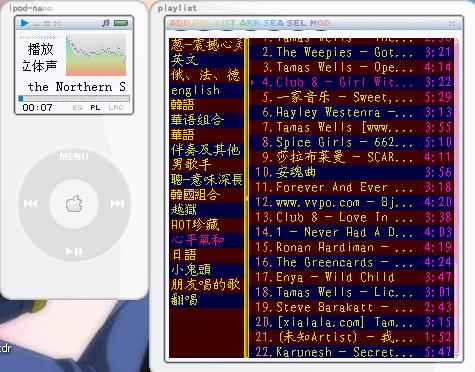
Task: Select track 13 Club 8 - Love In
Action: coord(352,217)
